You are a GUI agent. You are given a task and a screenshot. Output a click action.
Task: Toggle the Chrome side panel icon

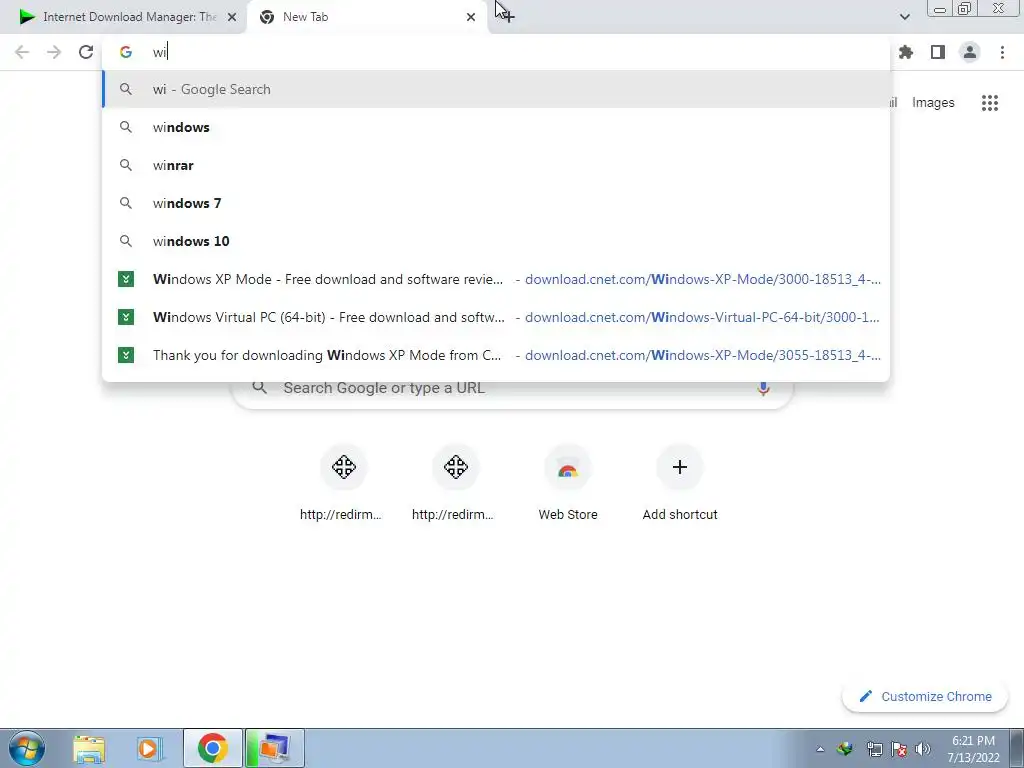coord(938,52)
